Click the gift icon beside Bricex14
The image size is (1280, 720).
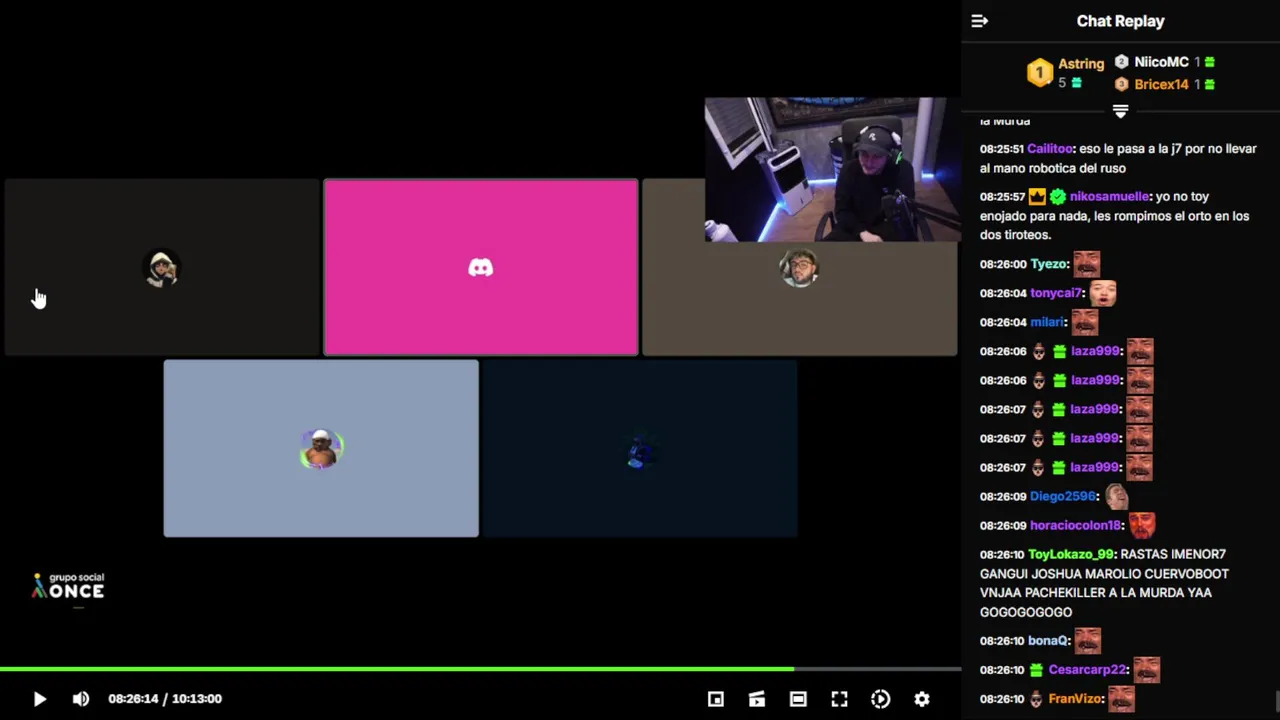click(1210, 84)
